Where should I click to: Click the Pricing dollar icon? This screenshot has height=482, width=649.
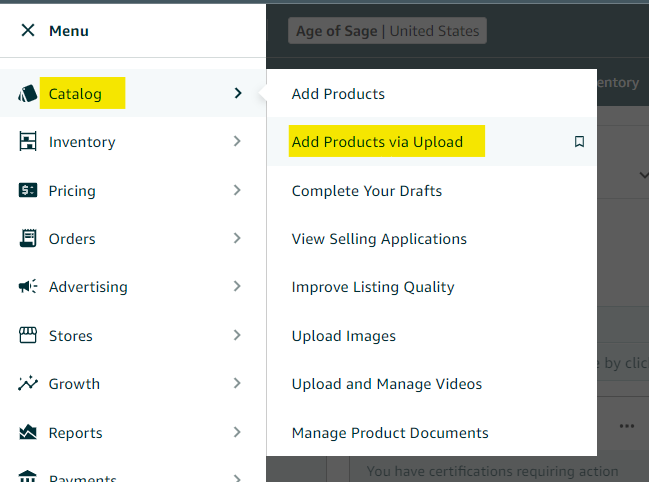tap(28, 190)
